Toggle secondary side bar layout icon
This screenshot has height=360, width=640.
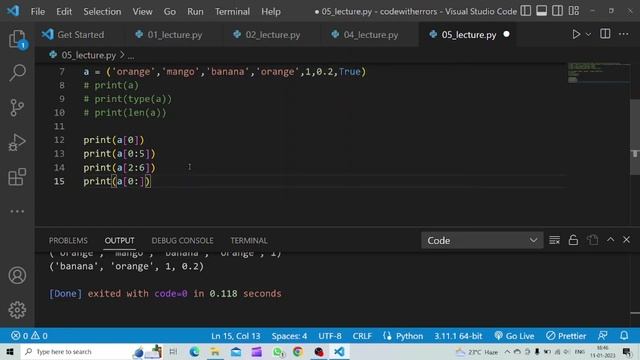pyautogui.click(x=558, y=11)
